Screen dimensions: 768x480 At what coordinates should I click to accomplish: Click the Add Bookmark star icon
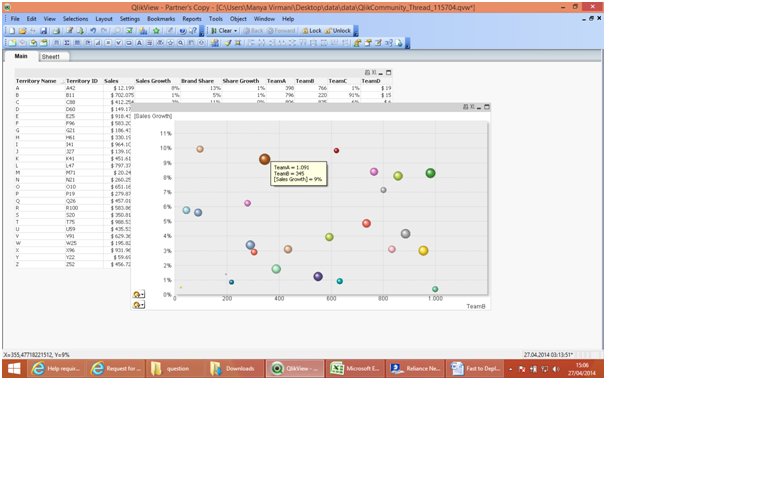(x=156, y=30)
